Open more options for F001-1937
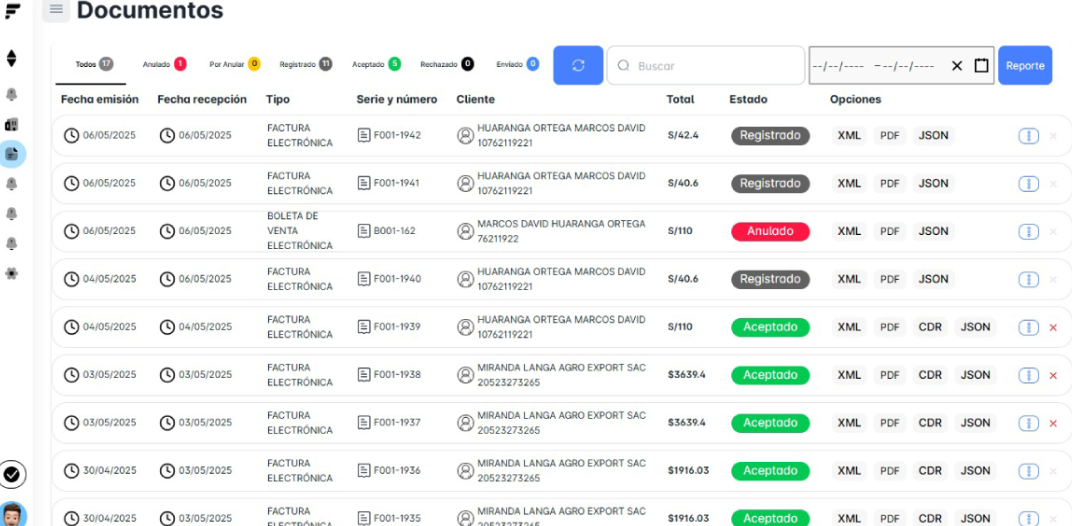Viewport: 1072px width, 526px height. [1029, 423]
